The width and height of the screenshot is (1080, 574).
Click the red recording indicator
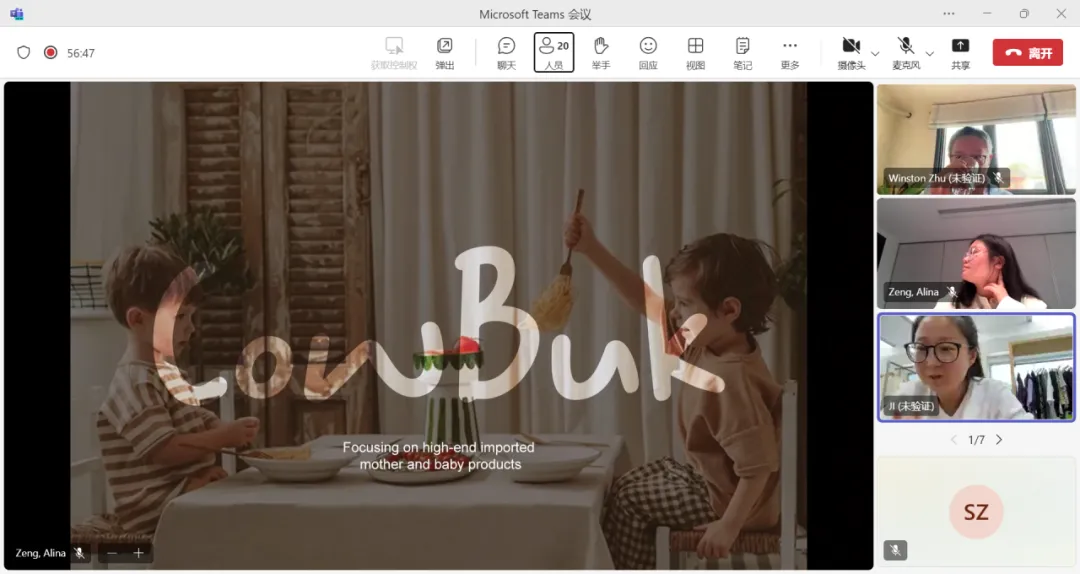[x=50, y=52]
